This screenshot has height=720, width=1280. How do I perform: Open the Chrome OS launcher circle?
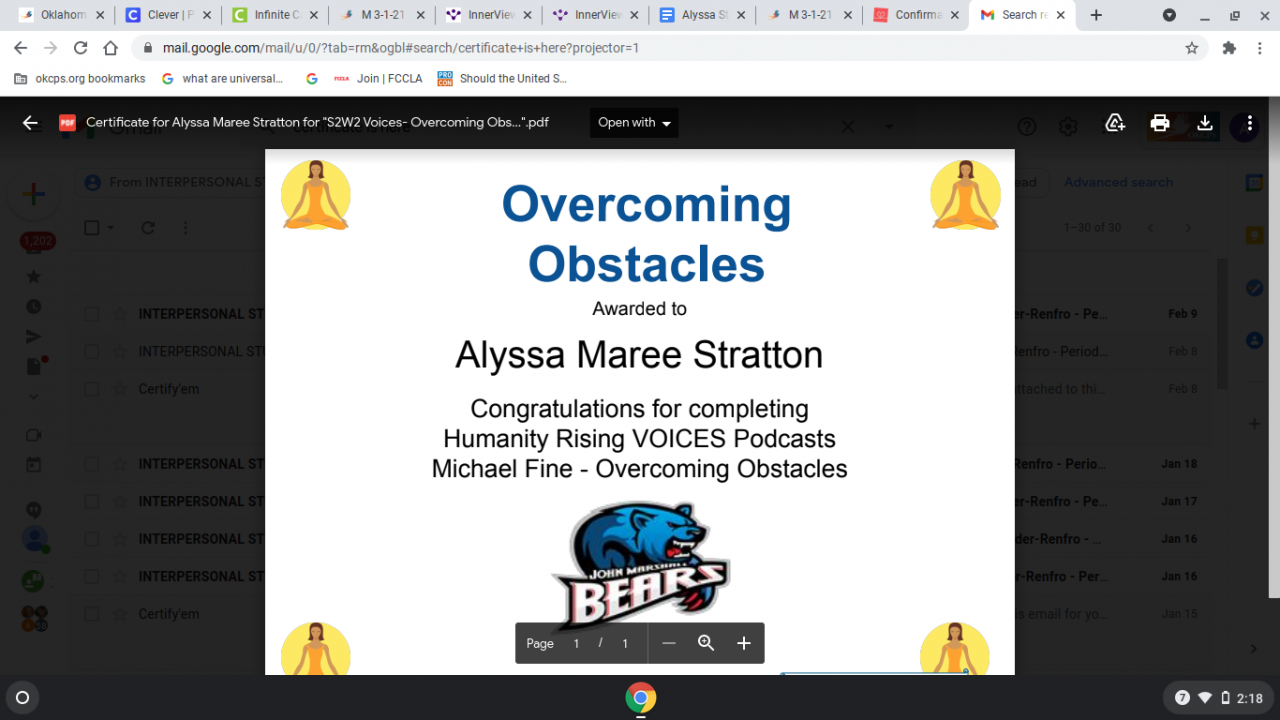coord(23,698)
